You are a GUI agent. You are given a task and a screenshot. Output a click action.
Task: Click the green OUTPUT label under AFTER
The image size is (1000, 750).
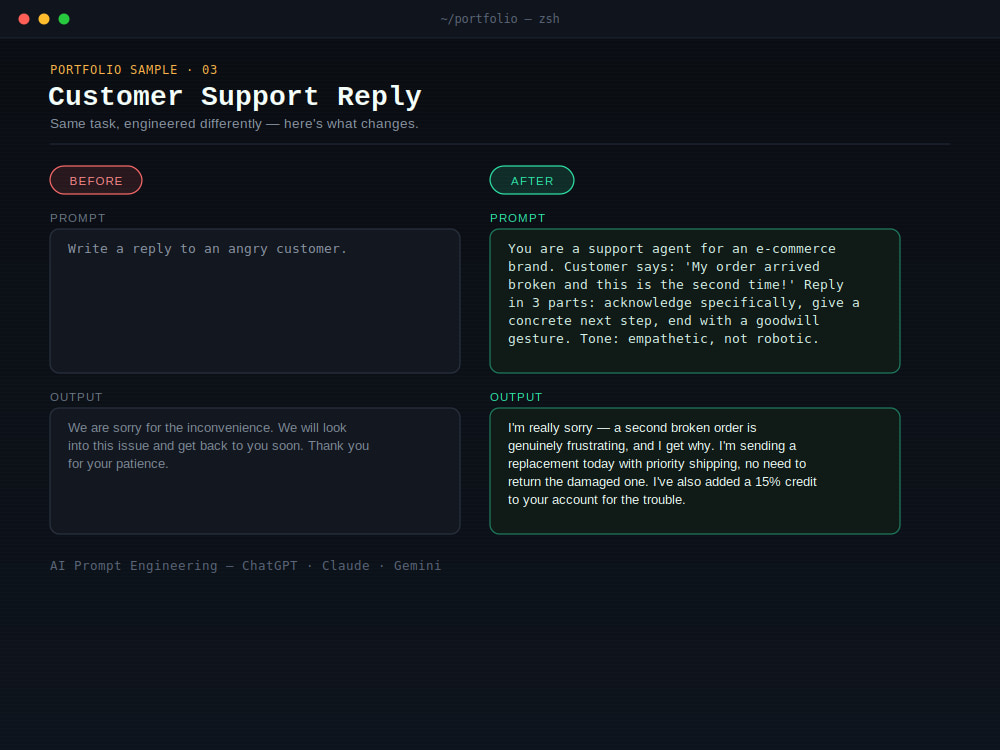click(x=517, y=397)
